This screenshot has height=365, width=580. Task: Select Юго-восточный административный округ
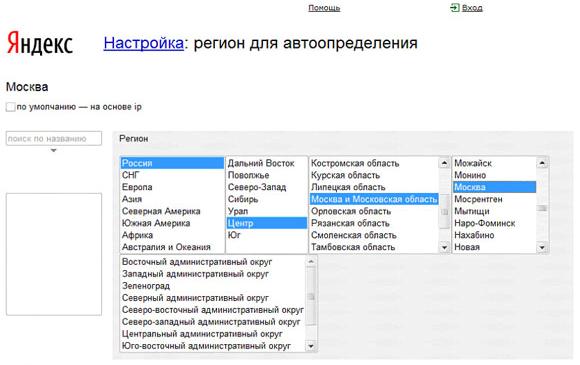point(213,346)
